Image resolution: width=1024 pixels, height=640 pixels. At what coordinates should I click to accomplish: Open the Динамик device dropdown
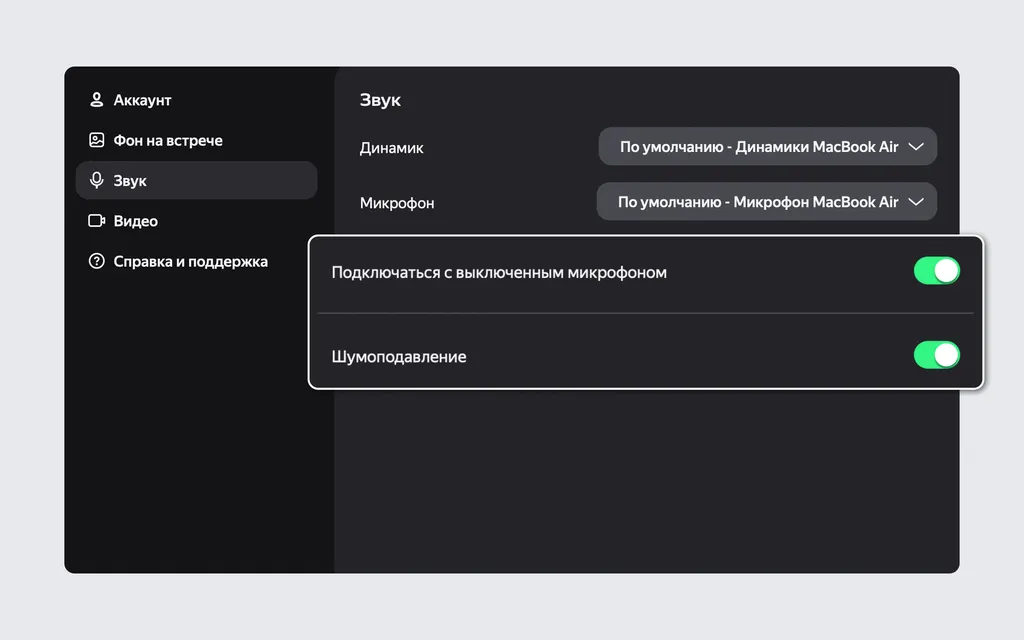coord(767,146)
